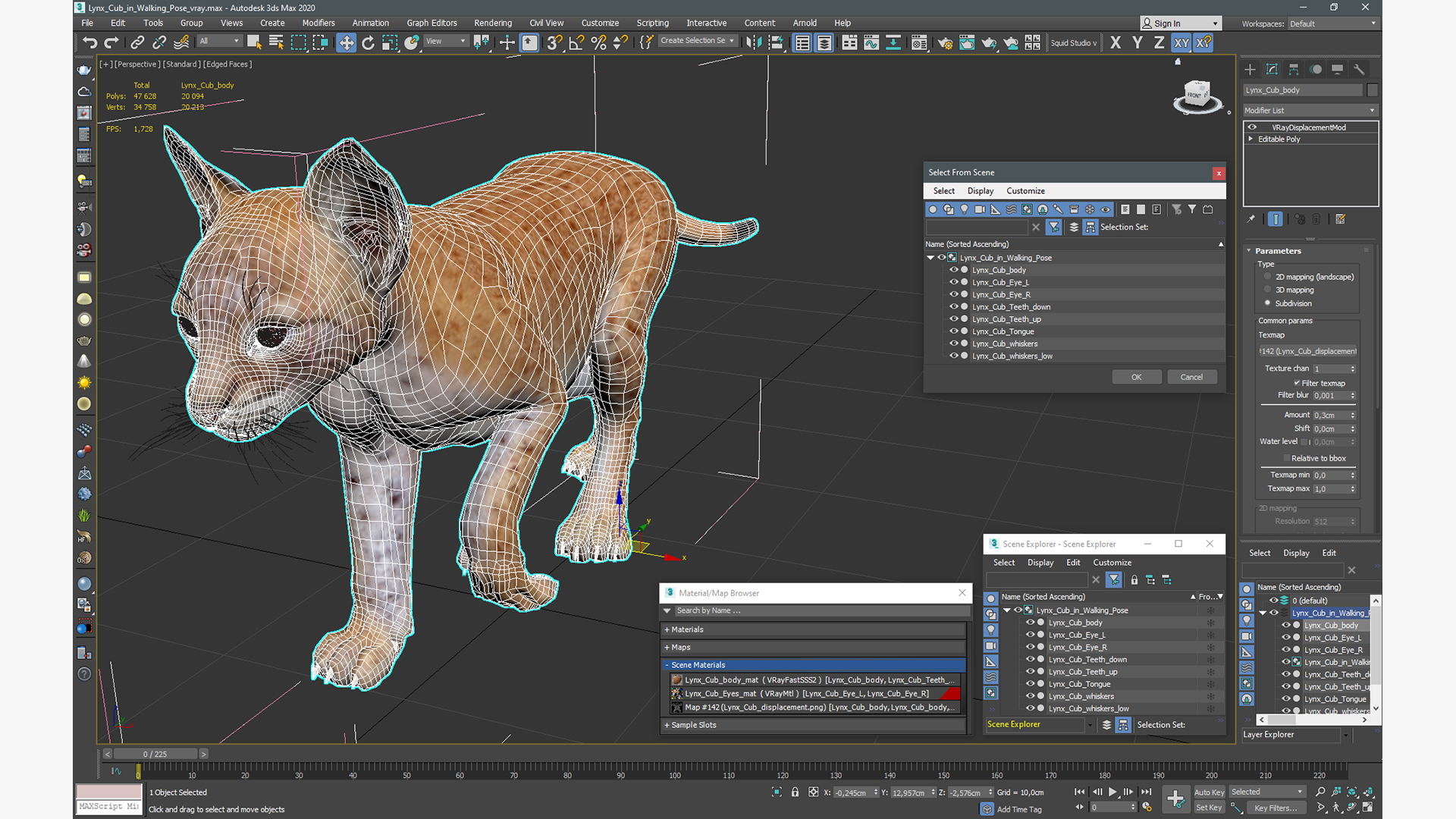Screen dimensions: 1456x819
Task: Click the Texmap Lynx_Cub_displacement map button
Action: (1308, 351)
